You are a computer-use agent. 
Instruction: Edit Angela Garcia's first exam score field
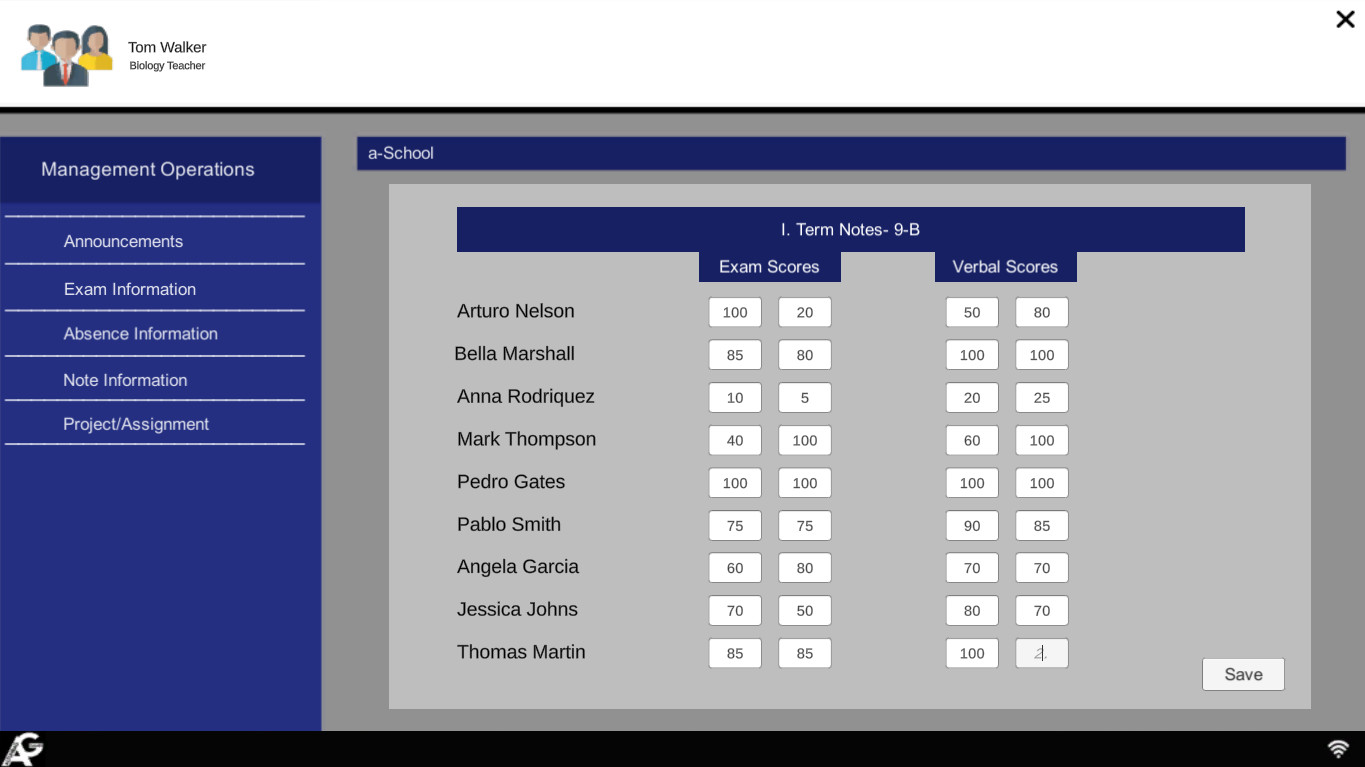pyautogui.click(x=735, y=567)
